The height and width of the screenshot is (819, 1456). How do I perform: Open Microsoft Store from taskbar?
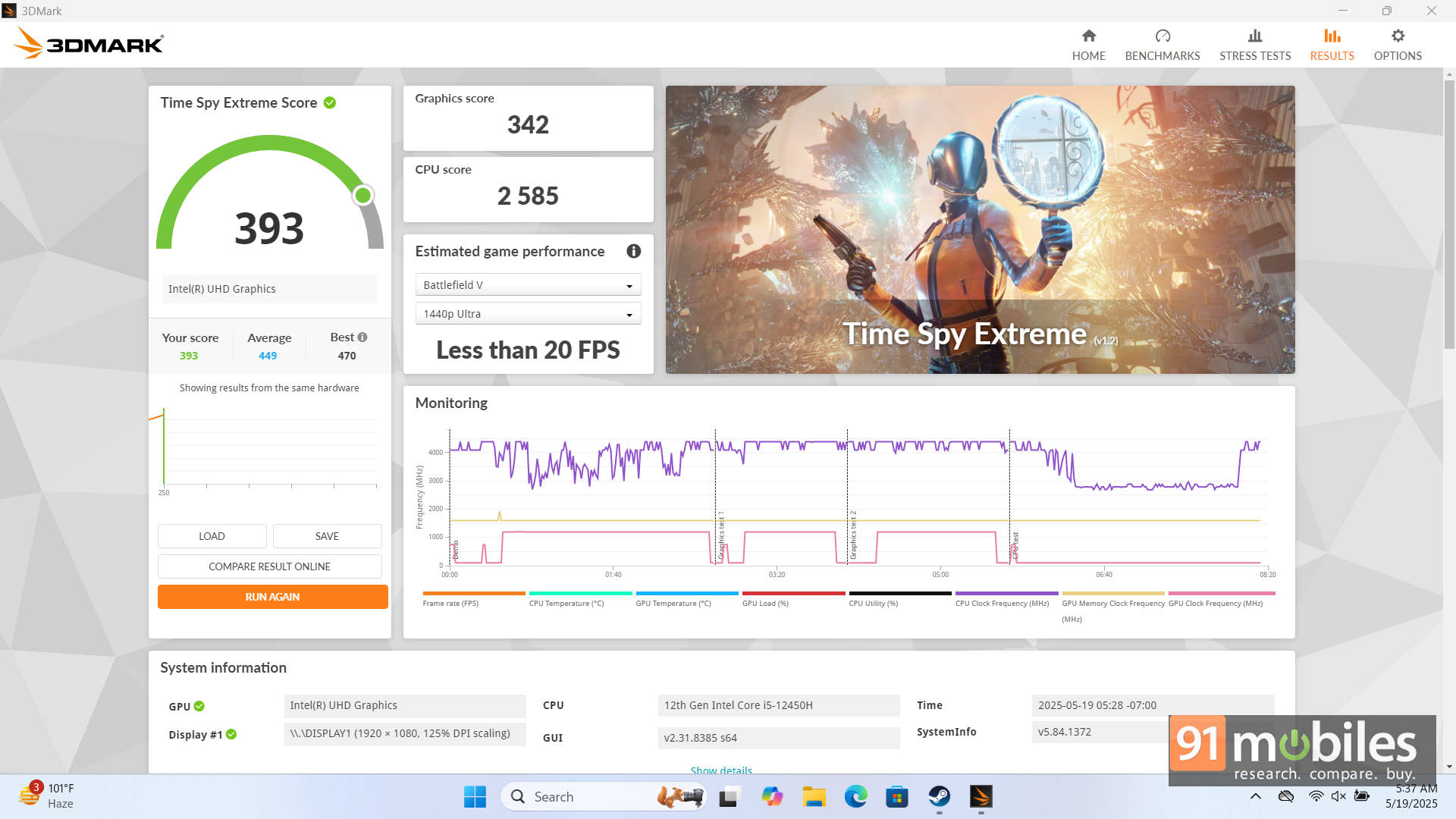(897, 796)
